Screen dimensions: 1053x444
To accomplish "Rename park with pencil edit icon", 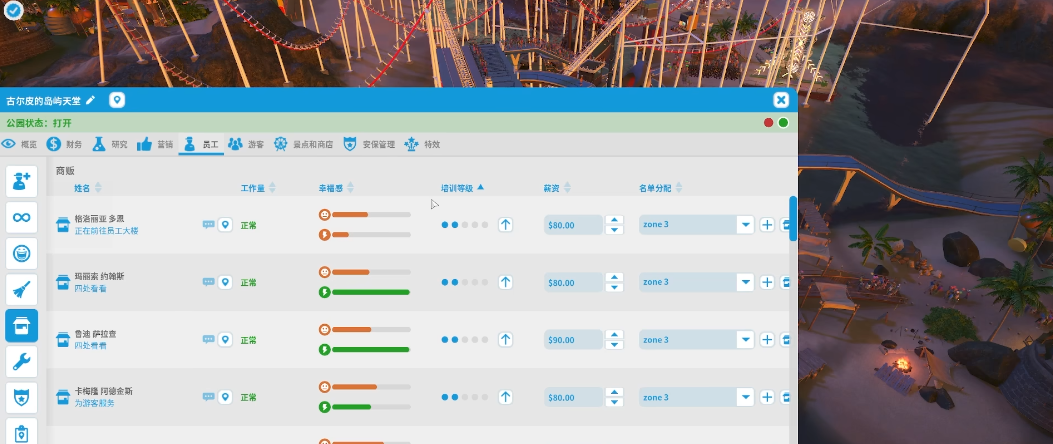I will [x=91, y=101].
